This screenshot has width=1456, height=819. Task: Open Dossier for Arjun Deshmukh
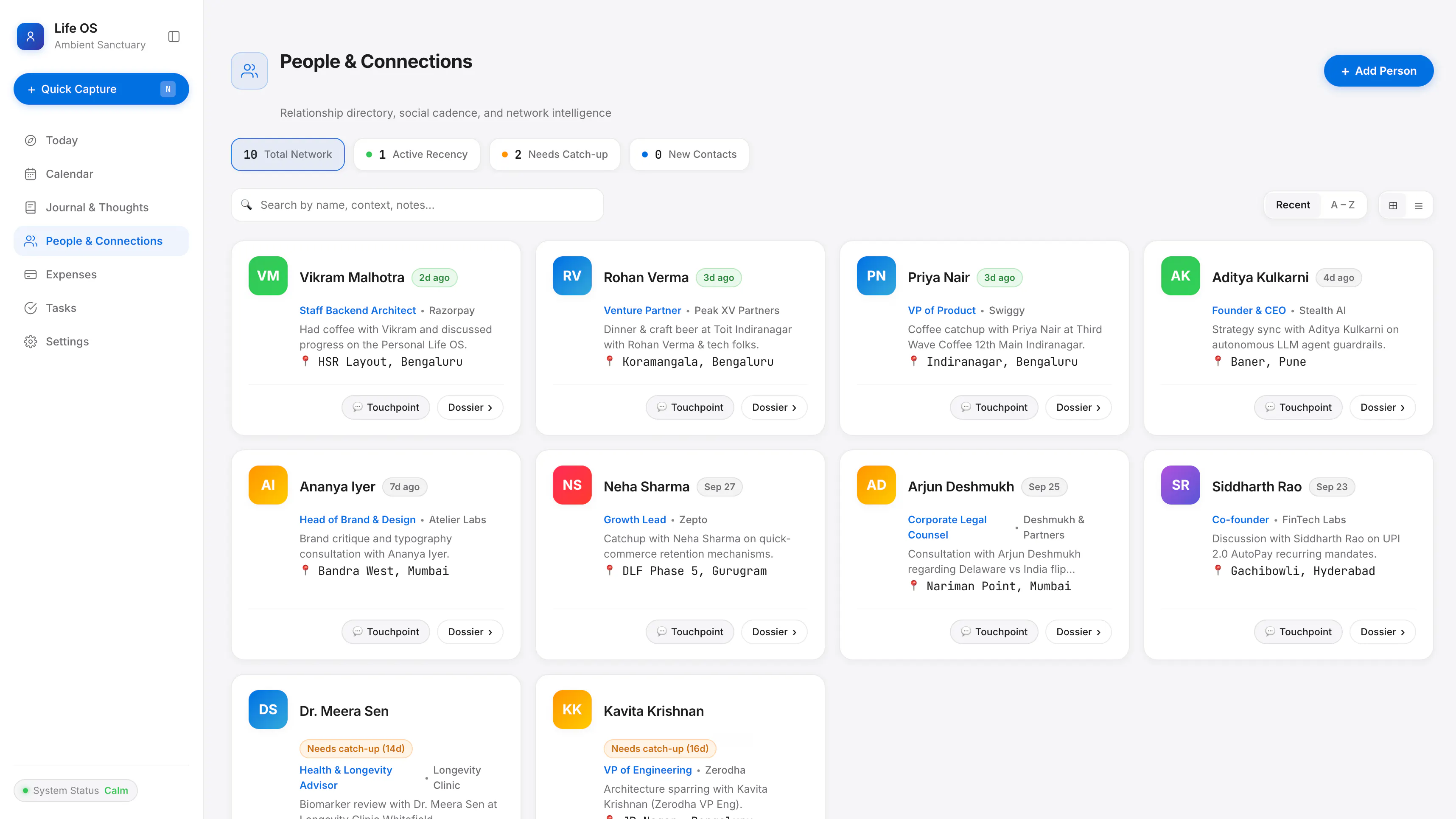coord(1078,631)
